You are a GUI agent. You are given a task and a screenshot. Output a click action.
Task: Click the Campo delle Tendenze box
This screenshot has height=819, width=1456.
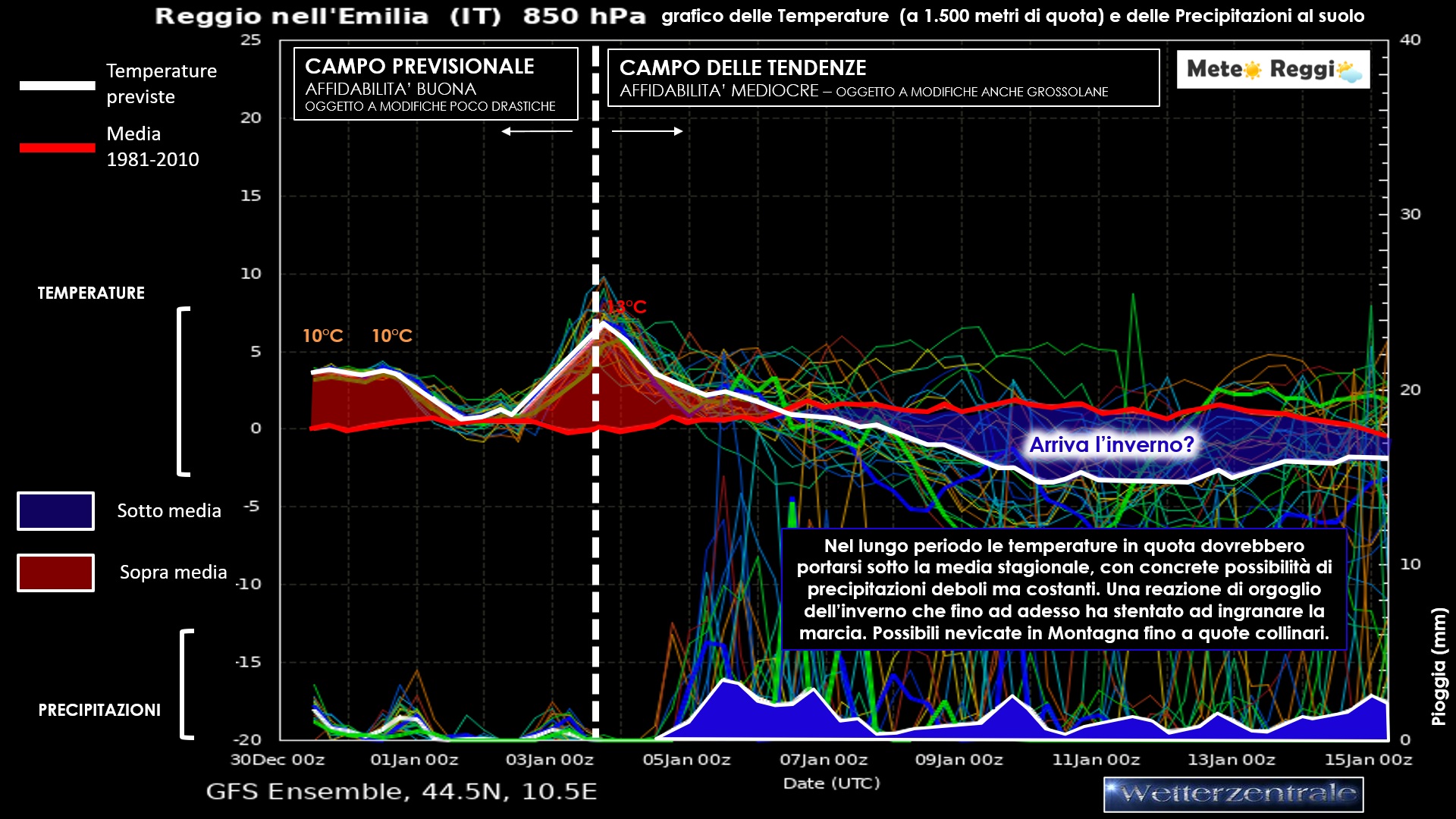pyautogui.click(x=883, y=78)
